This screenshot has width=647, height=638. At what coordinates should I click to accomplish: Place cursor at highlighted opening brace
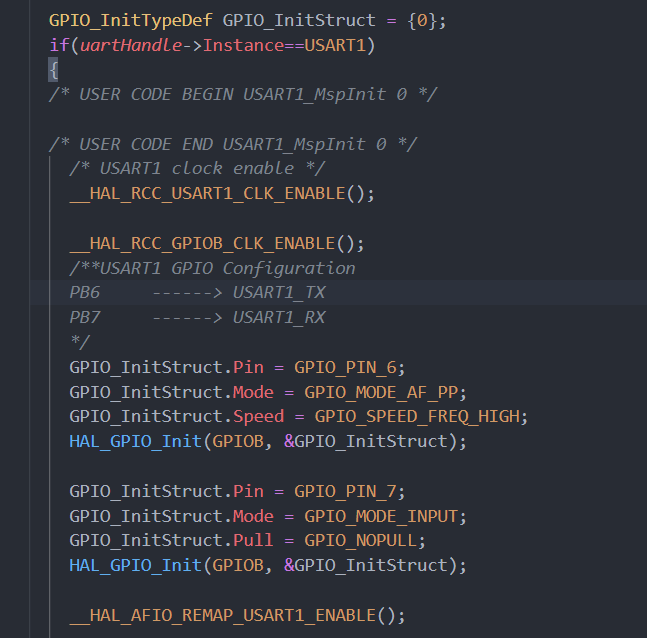coord(54,70)
